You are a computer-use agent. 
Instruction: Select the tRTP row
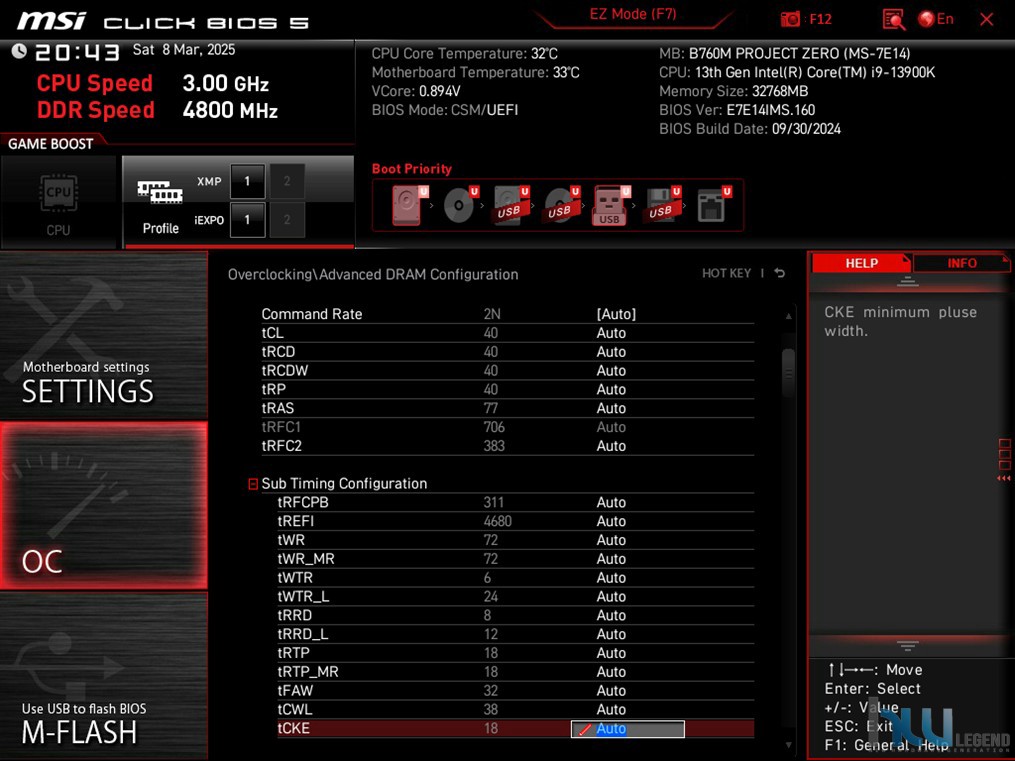pos(515,652)
